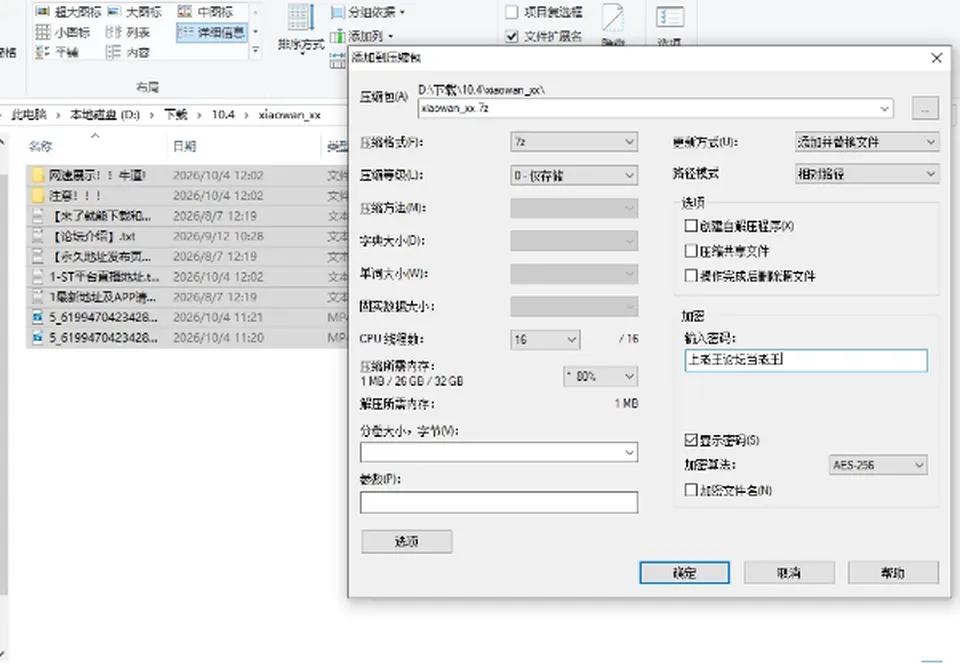Enable 项目复选框 in Explorer ribbon
Screen dimensions: 960x664
click(512, 12)
